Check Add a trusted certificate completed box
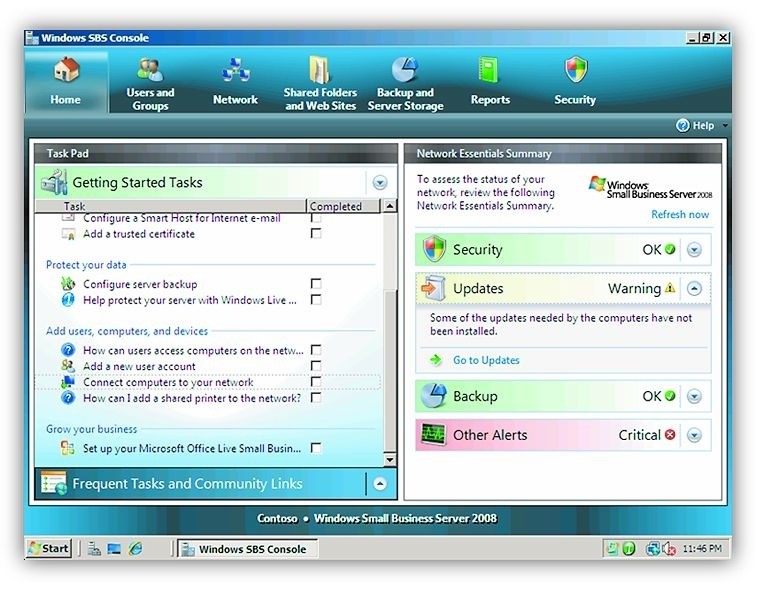757x595 pixels. click(x=316, y=234)
